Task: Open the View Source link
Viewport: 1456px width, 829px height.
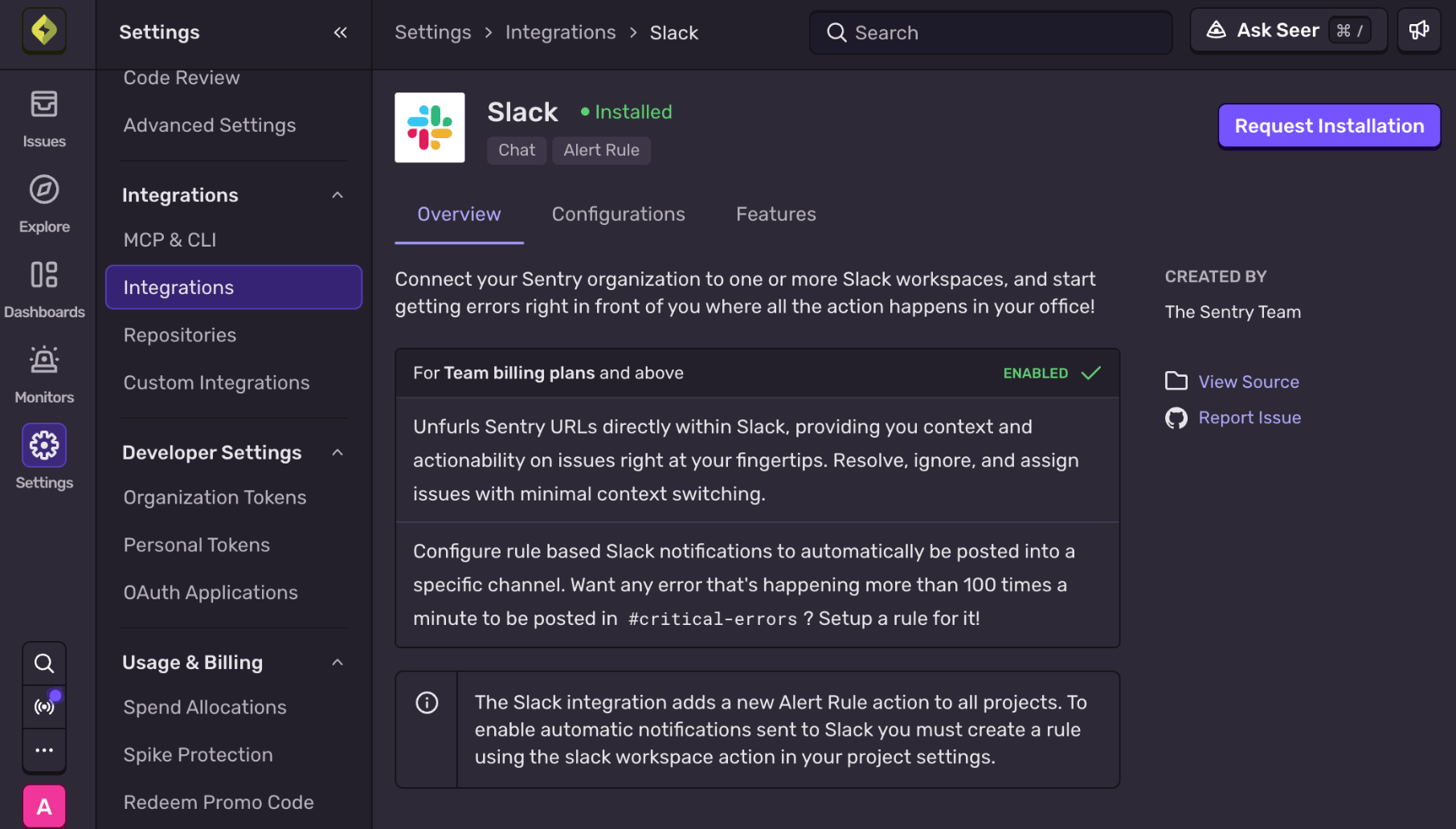Action: 1249,382
